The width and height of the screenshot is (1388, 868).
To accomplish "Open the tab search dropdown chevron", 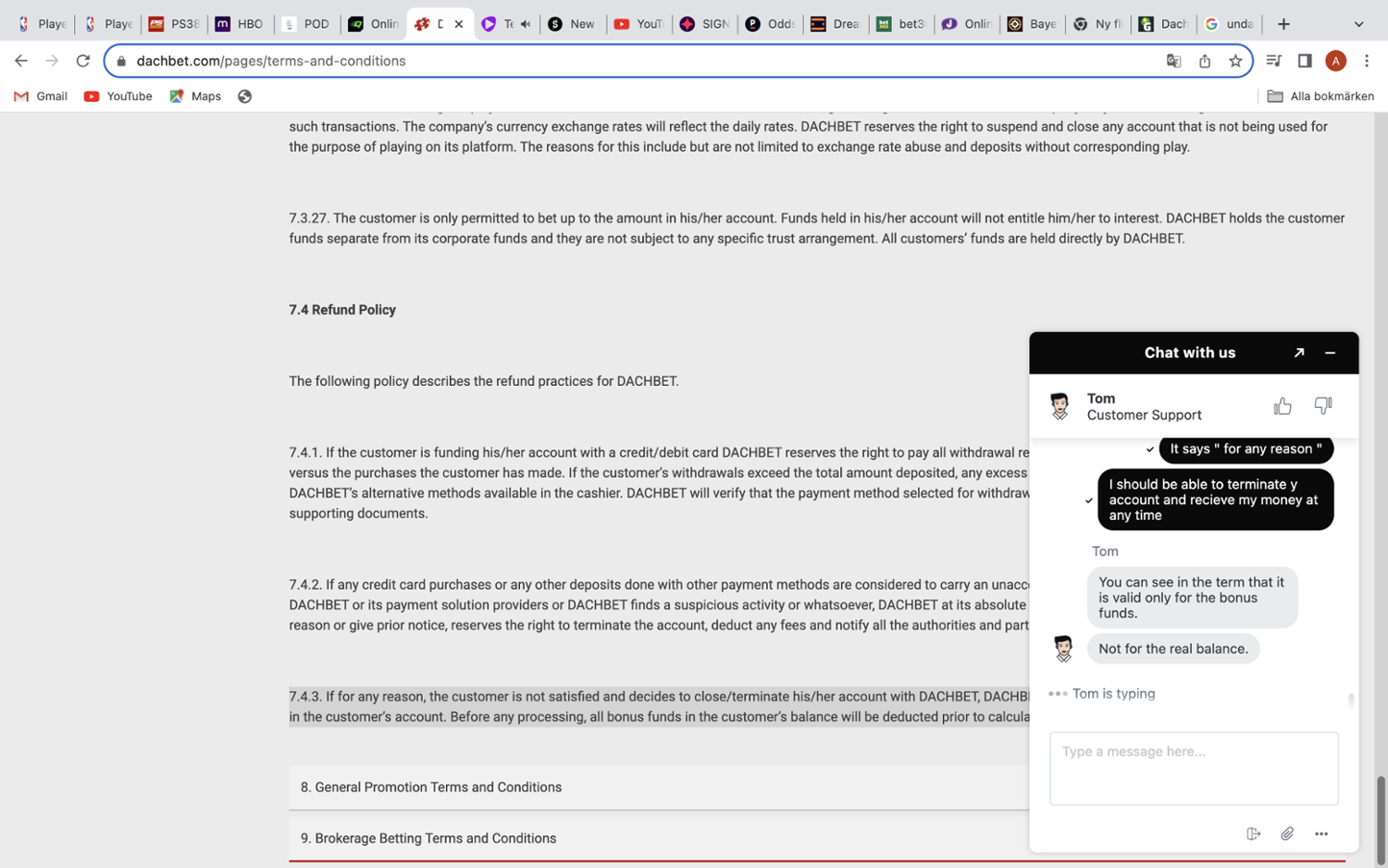I will 1358,24.
